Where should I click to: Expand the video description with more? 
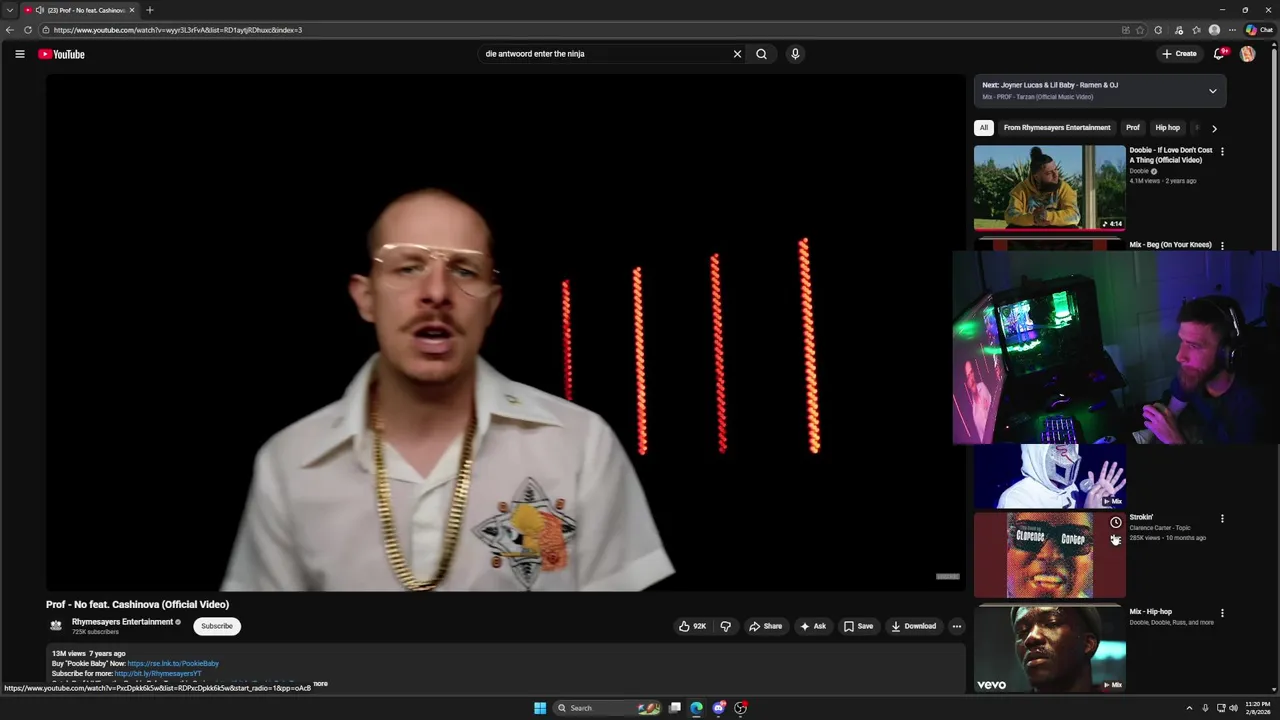pos(320,684)
